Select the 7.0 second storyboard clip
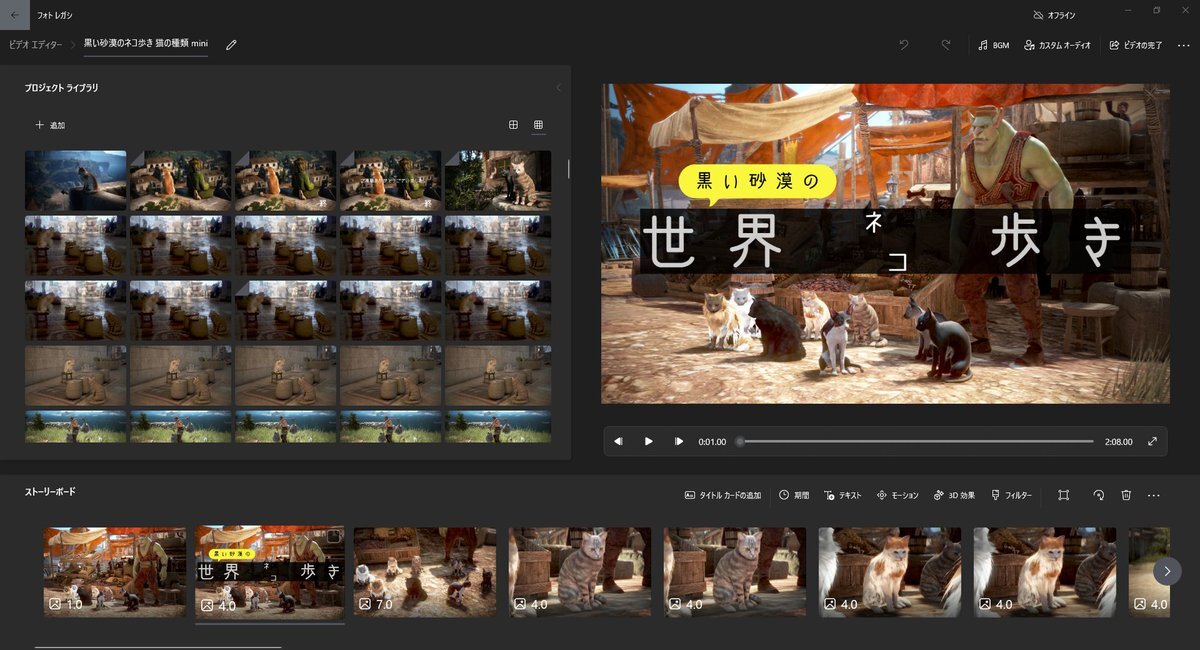The height and width of the screenshot is (650, 1200). (425, 572)
